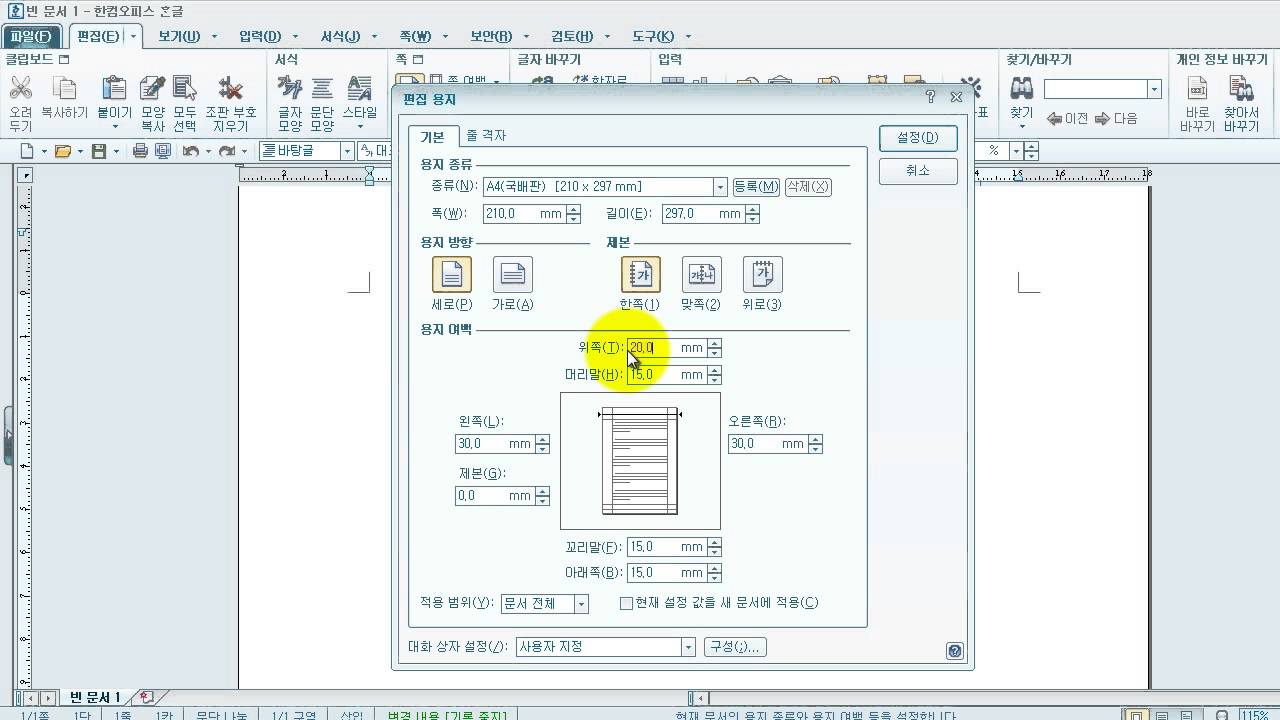Click the find text search box
Viewport: 1280px width, 720px height.
pyautogui.click(x=1095, y=90)
